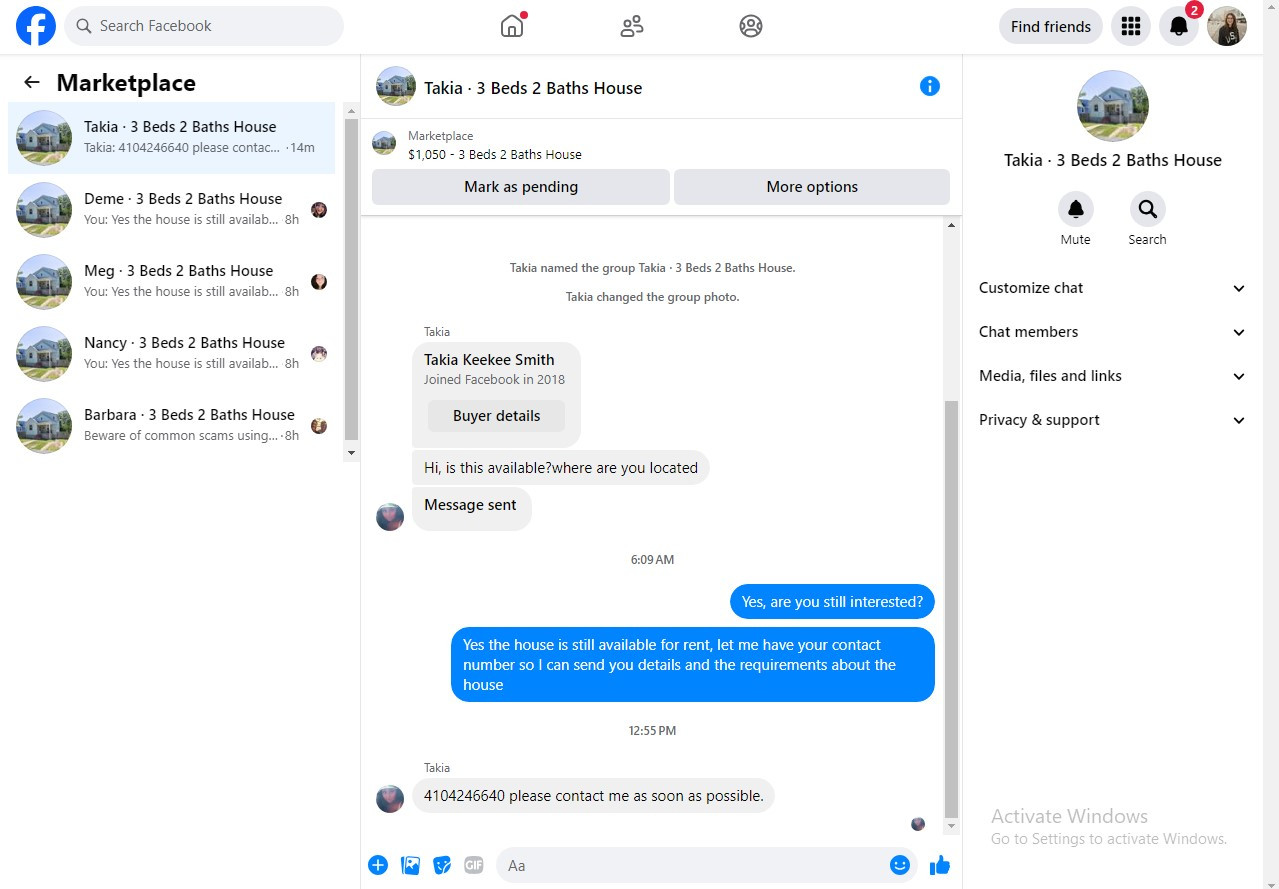
Task: Expand Chat members section
Action: (x=1113, y=332)
